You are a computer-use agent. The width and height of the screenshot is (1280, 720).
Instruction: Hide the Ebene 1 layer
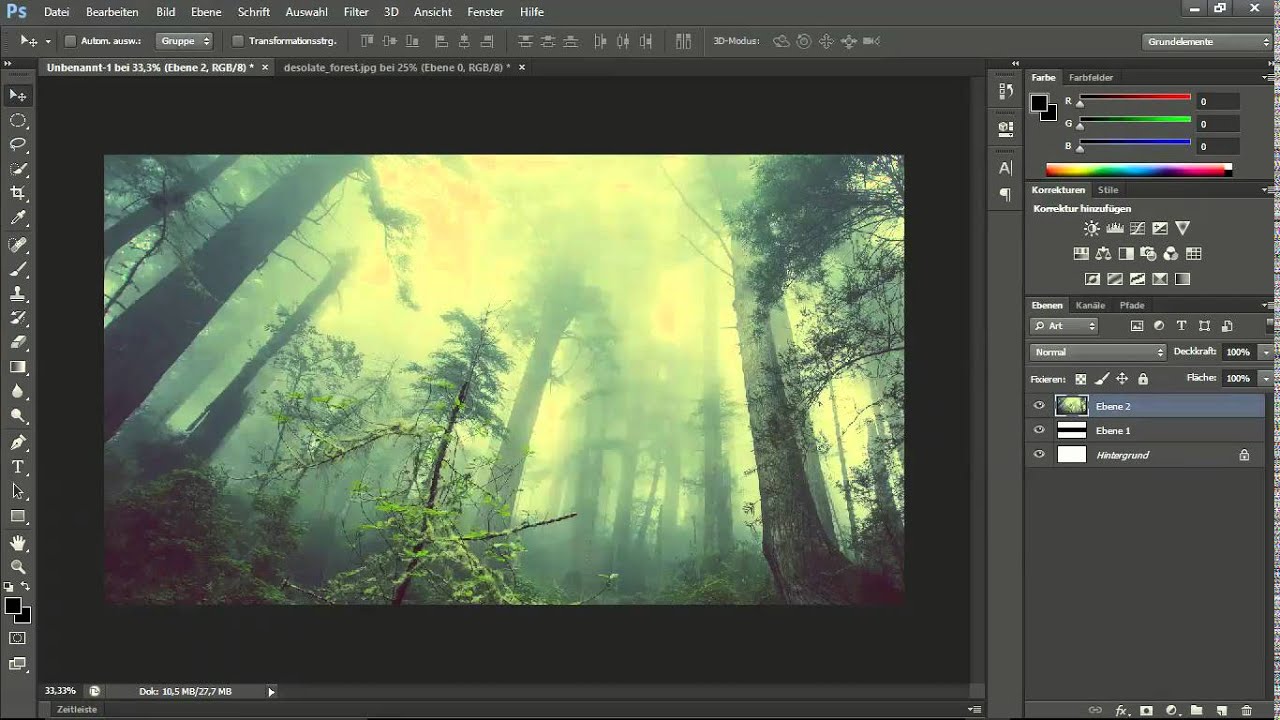[x=1039, y=430]
